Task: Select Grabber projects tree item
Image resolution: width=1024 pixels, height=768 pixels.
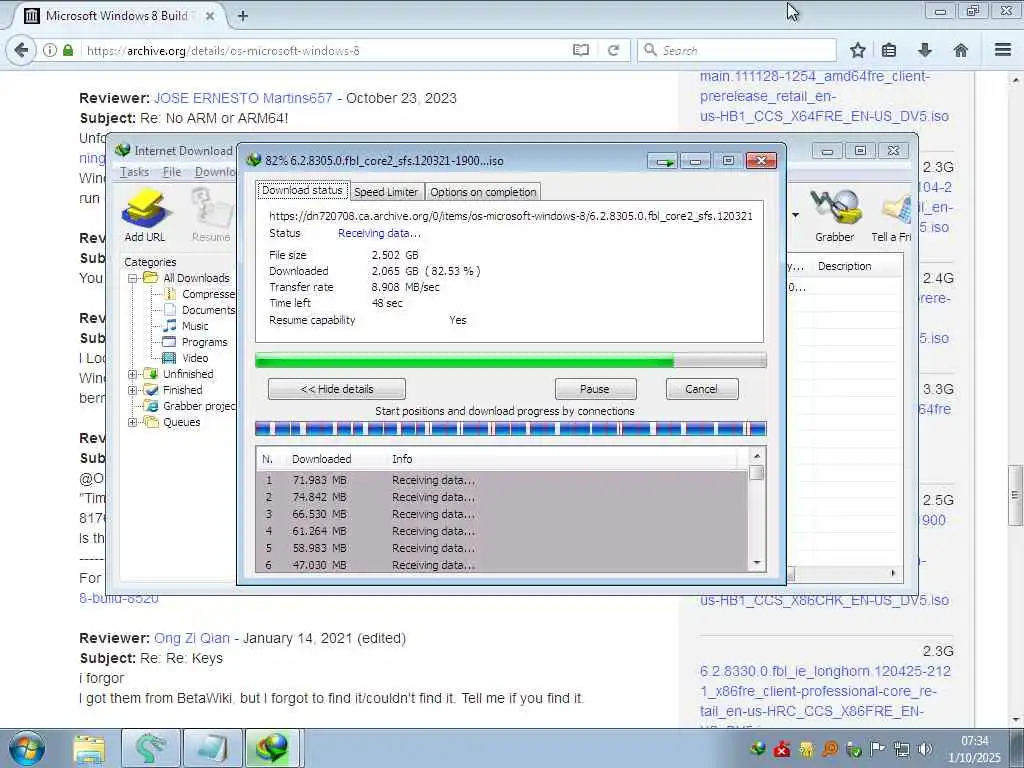Action: point(190,406)
